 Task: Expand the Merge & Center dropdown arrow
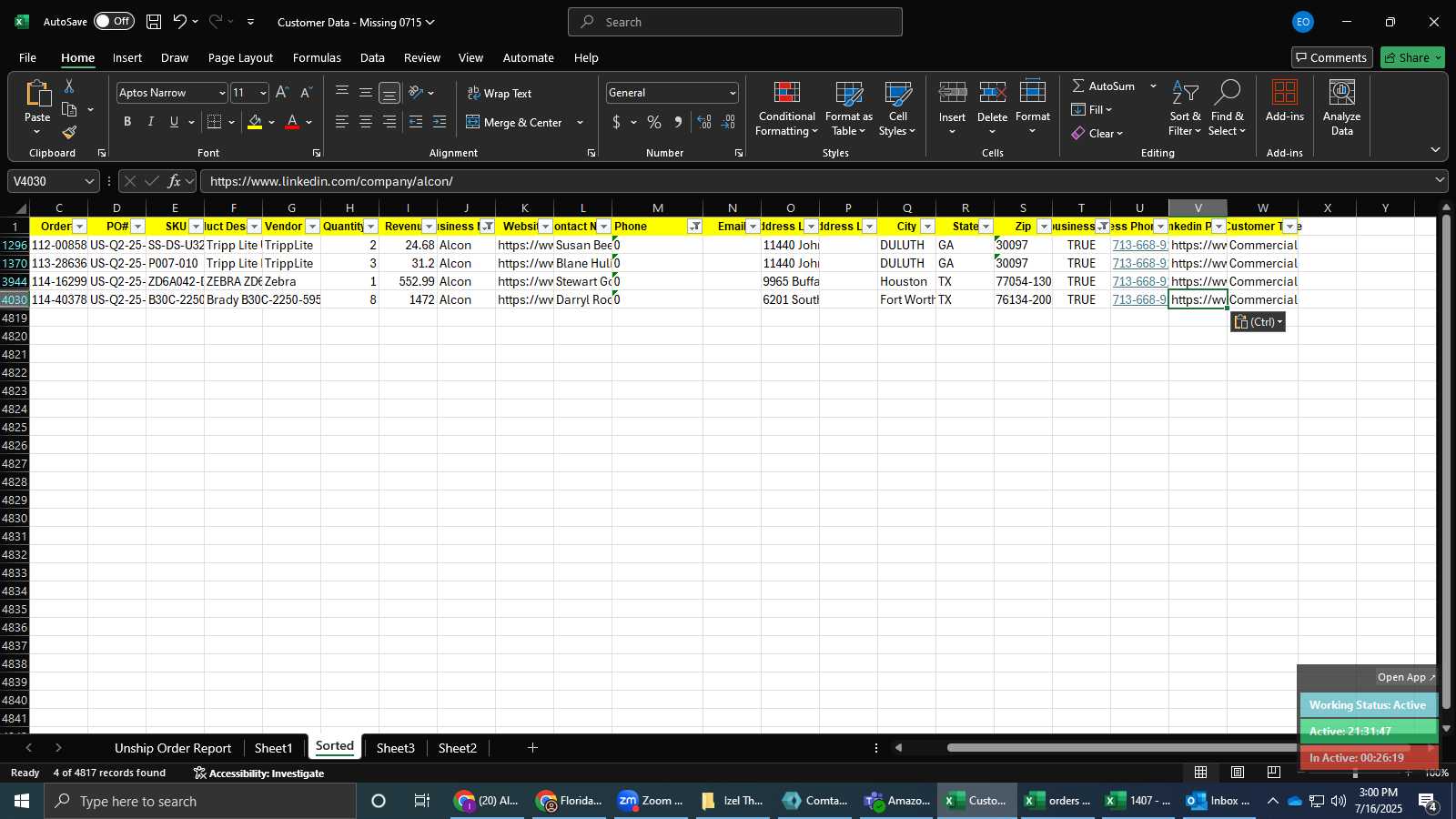(x=580, y=122)
